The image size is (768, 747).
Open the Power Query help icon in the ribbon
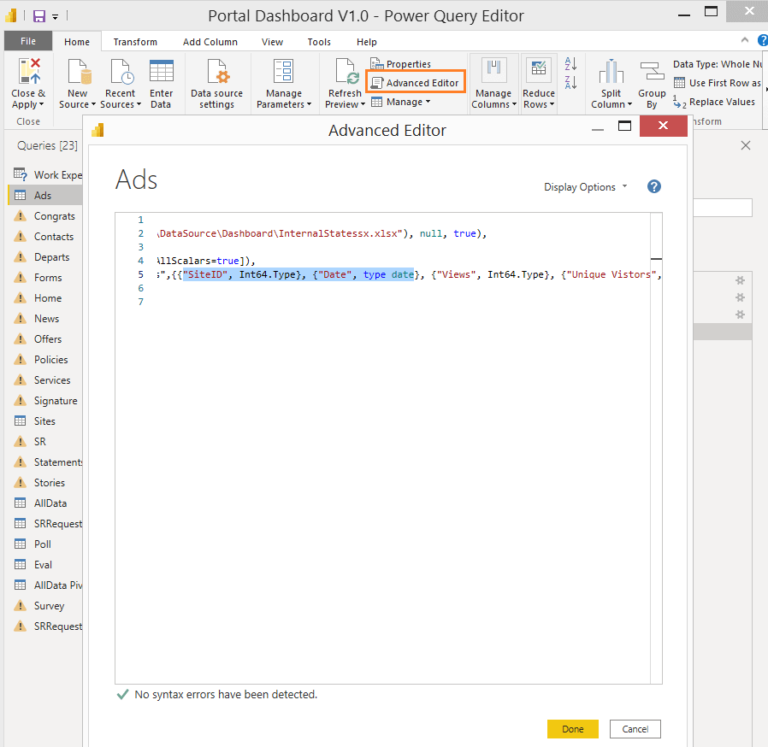tap(763, 41)
